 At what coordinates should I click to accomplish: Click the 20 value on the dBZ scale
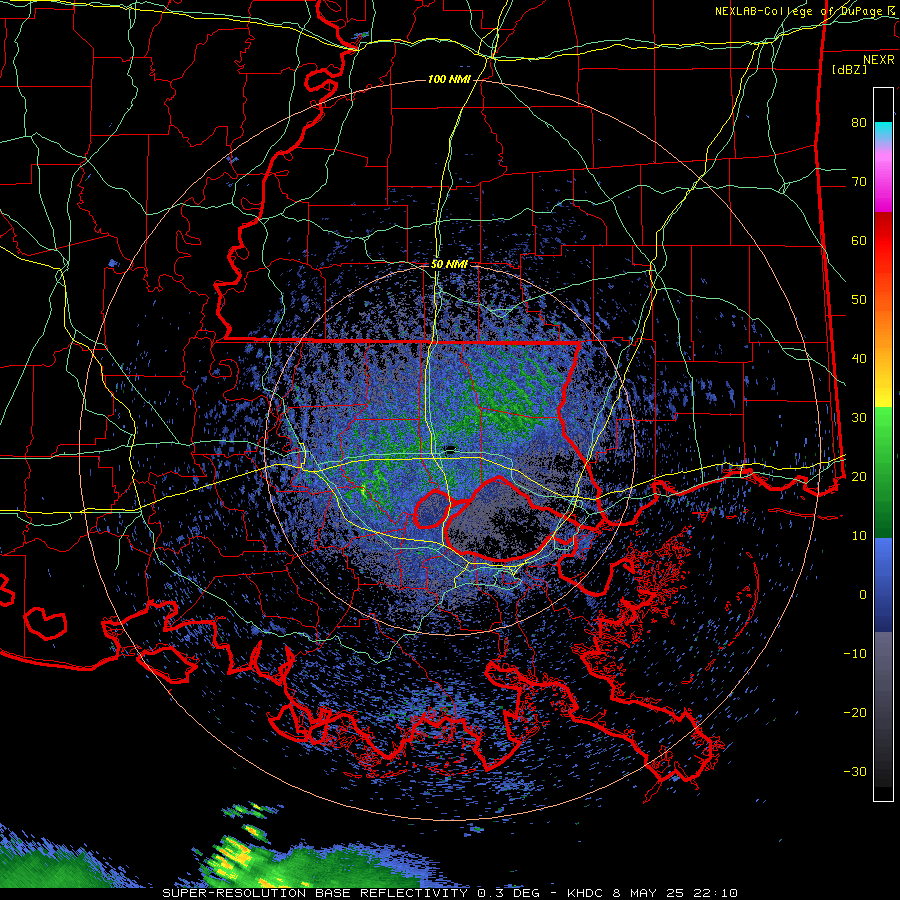coord(859,477)
